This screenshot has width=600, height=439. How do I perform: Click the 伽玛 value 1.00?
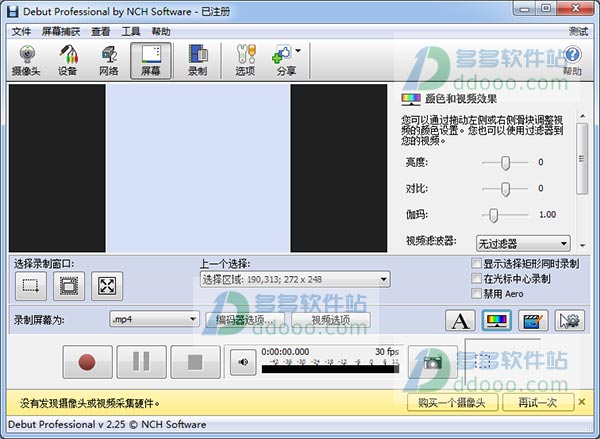click(x=548, y=215)
